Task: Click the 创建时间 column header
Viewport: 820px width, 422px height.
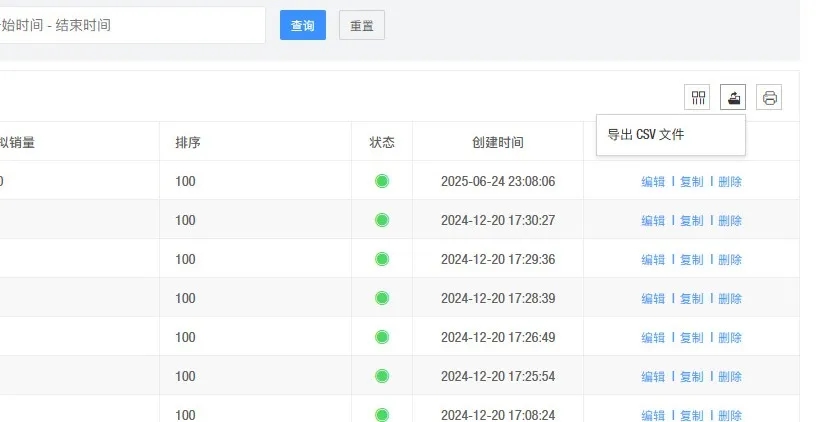Action: pos(498,143)
